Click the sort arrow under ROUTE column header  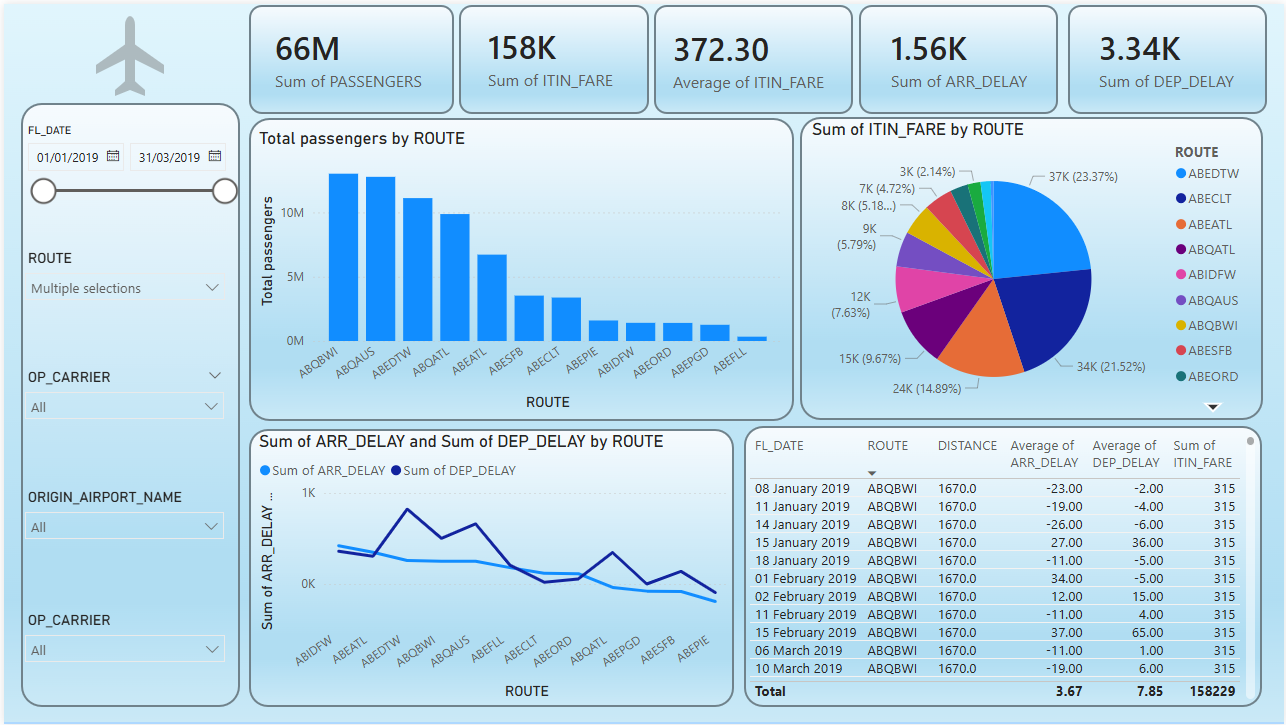tap(872, 473)
